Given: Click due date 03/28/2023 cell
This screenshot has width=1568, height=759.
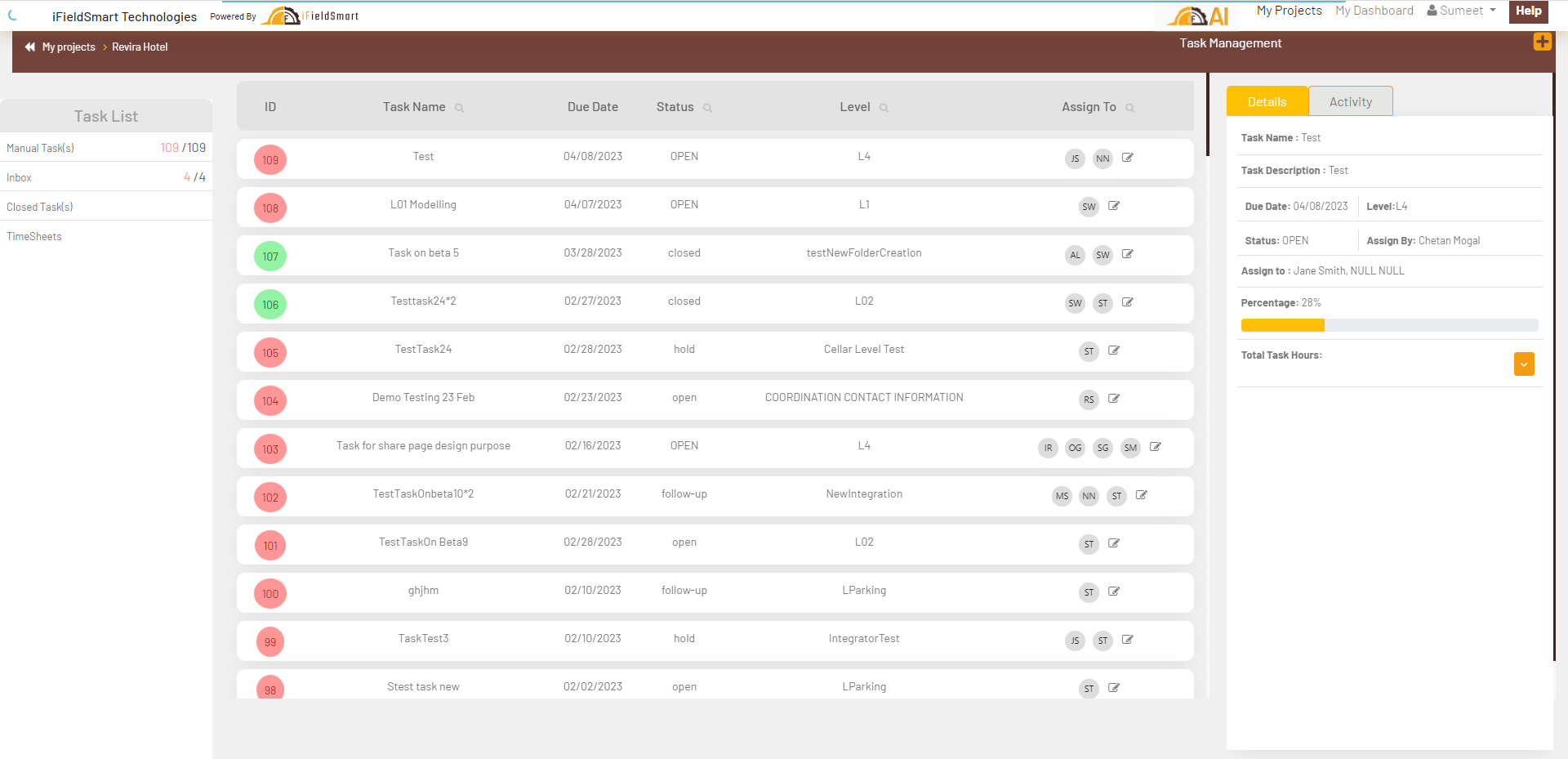Looking at the screenshot, I should 593,253.
